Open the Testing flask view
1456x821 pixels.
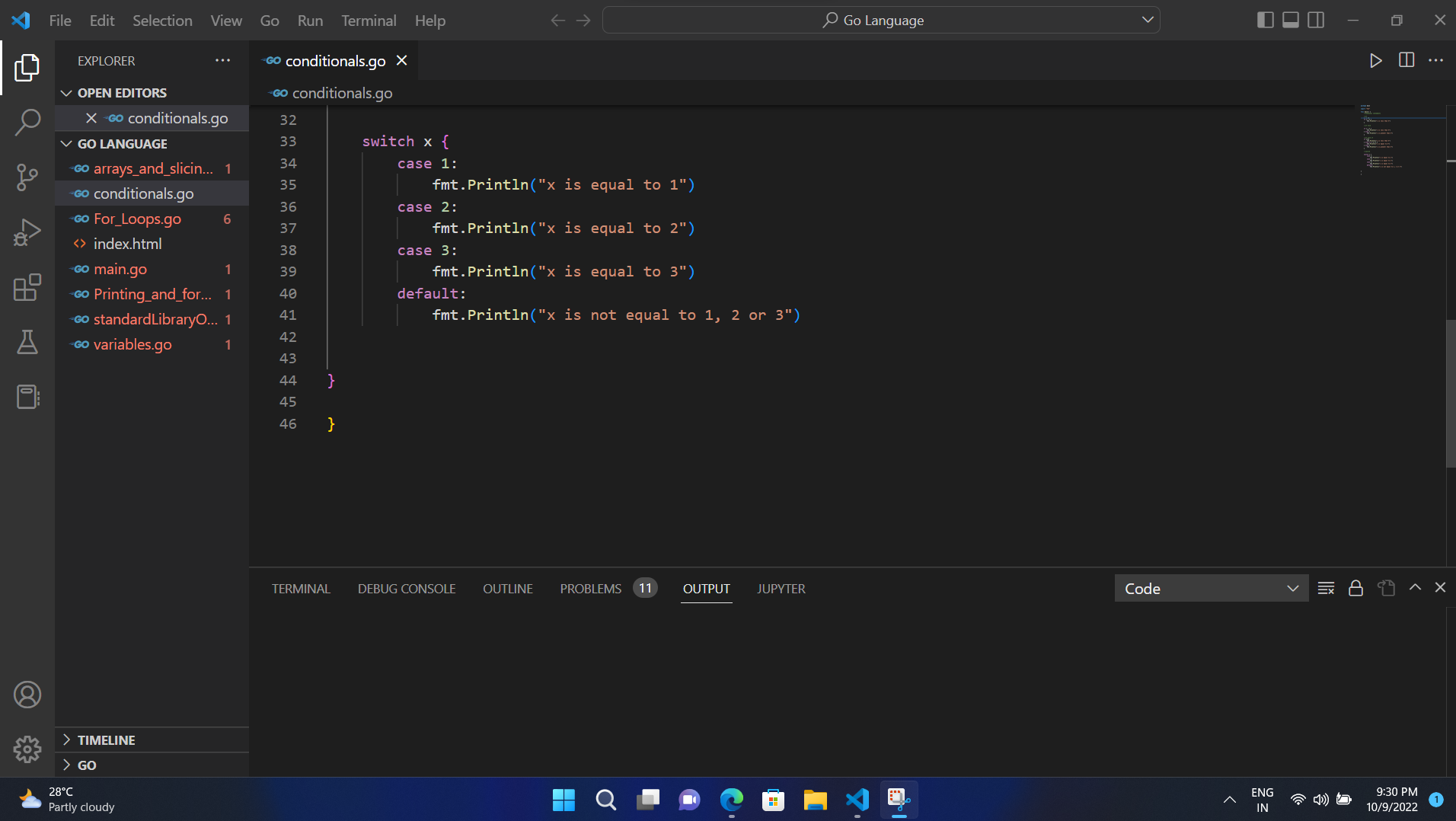point(27,342)
